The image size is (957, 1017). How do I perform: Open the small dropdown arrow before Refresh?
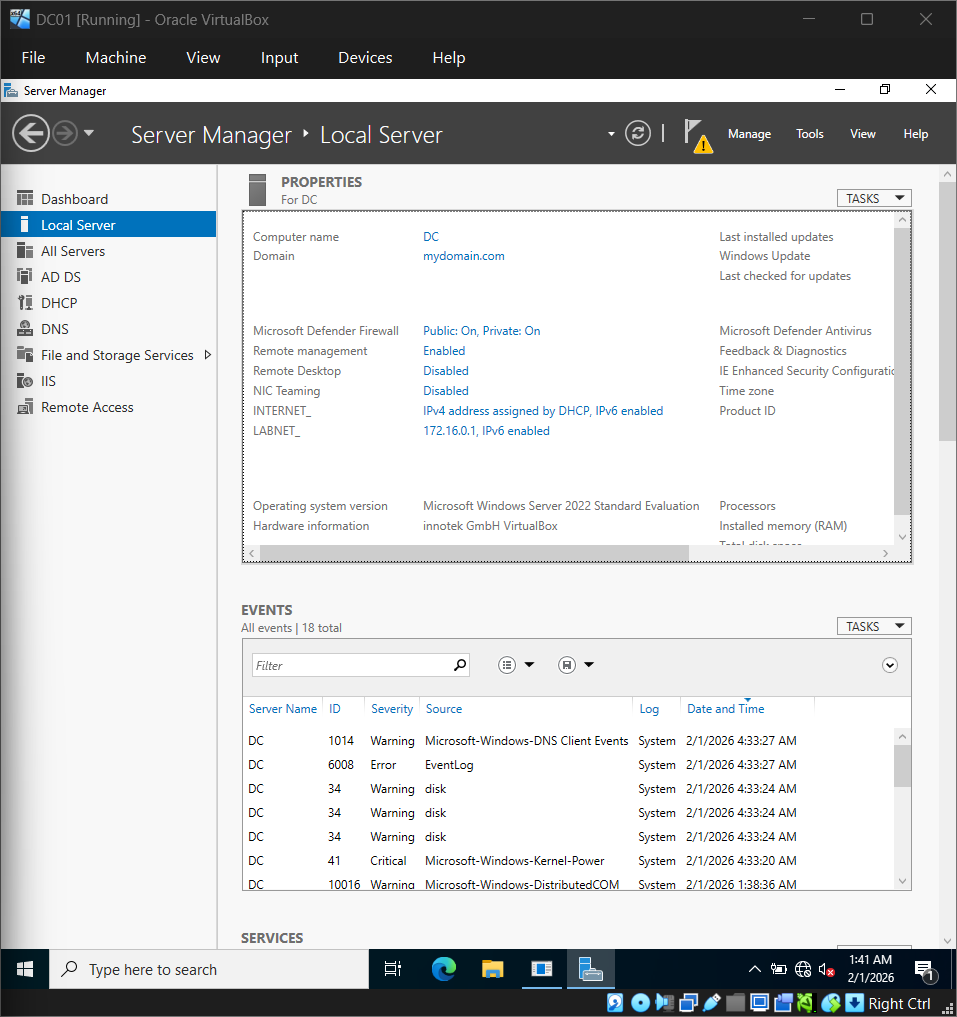click(x=611, y=134)
